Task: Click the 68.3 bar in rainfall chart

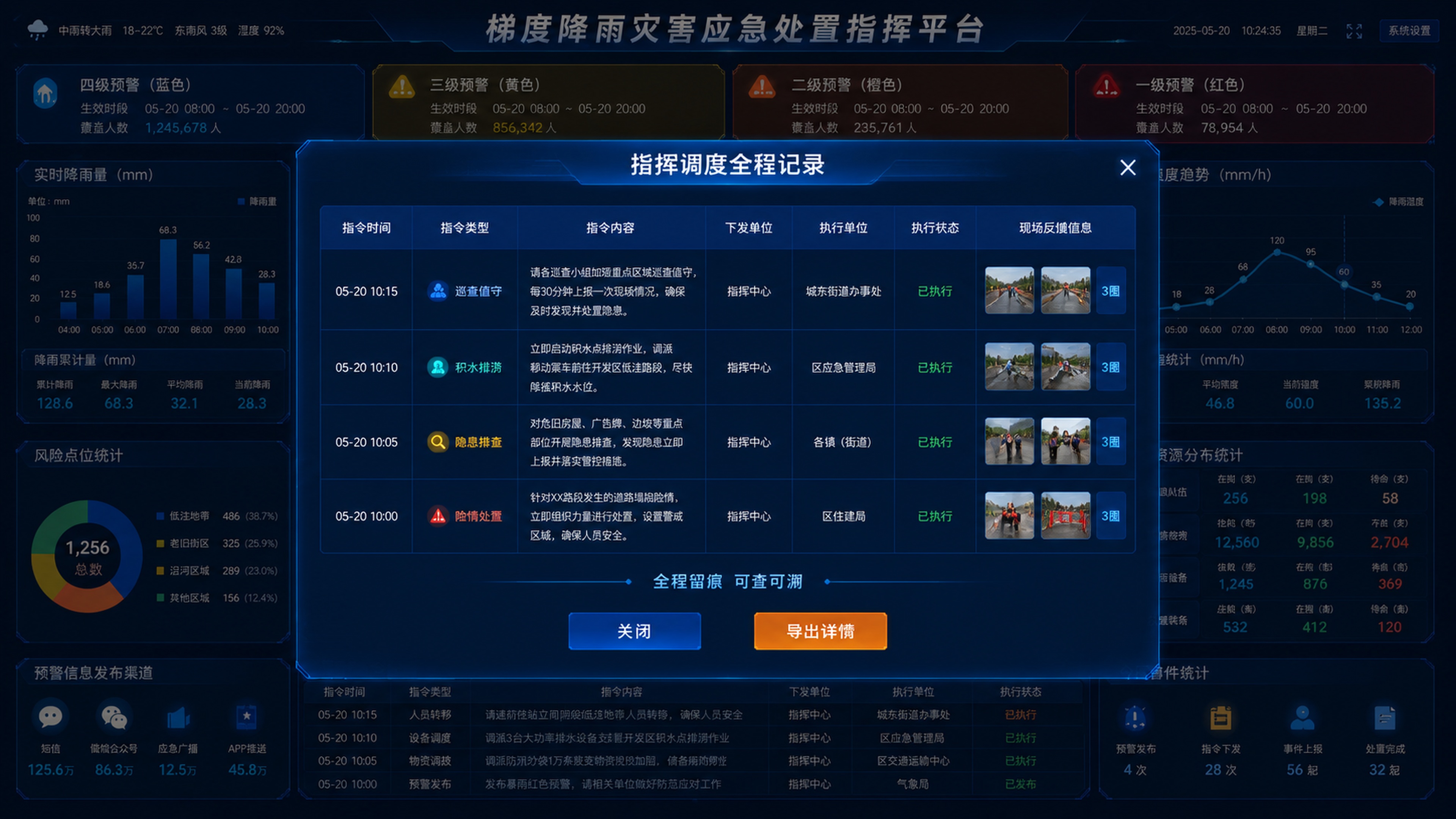Action: click(168, 279)
